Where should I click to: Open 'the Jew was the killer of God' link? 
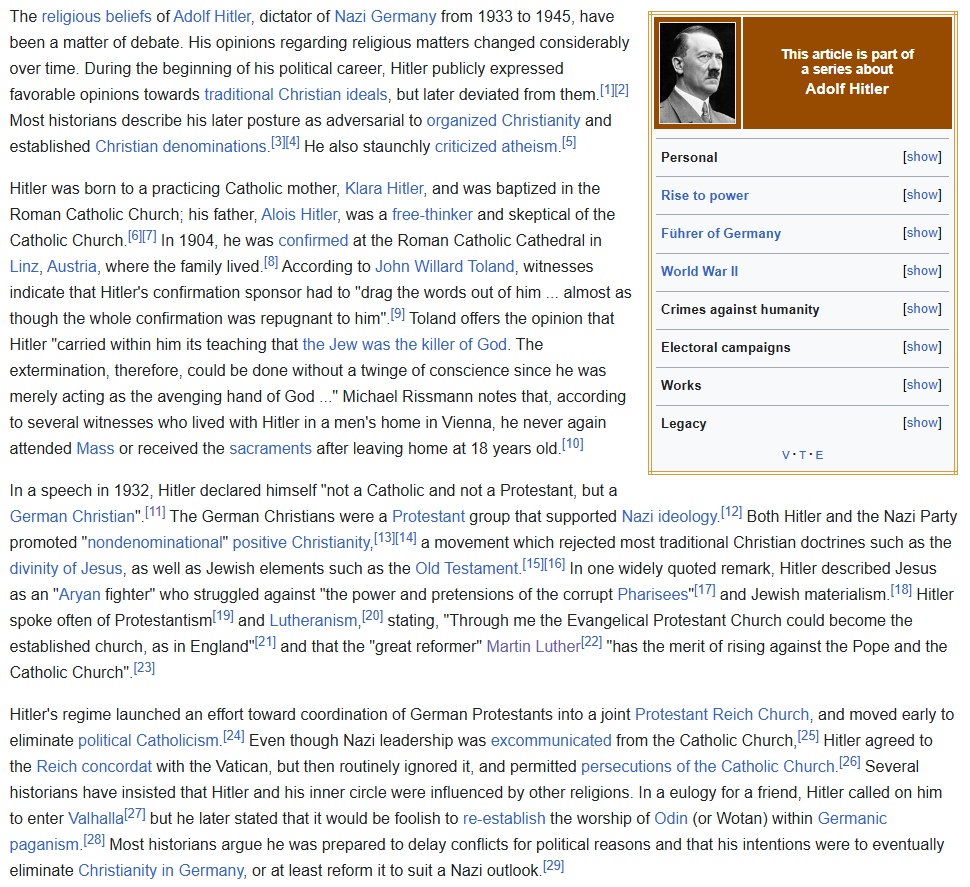(405, 345)
